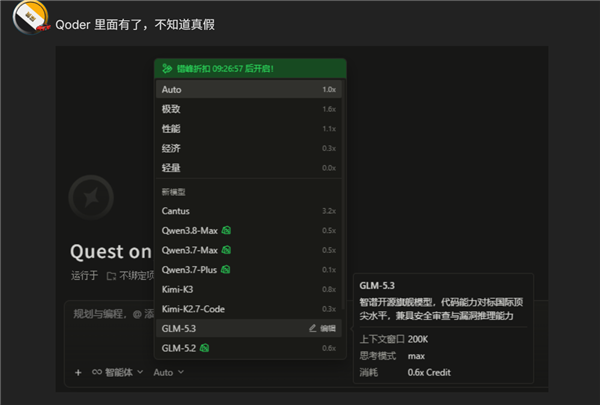The width and height of the screenshot is (600, 405).
Task: Select the Kimi-K2.7-Code model
Action: click(x=249, y=309)
